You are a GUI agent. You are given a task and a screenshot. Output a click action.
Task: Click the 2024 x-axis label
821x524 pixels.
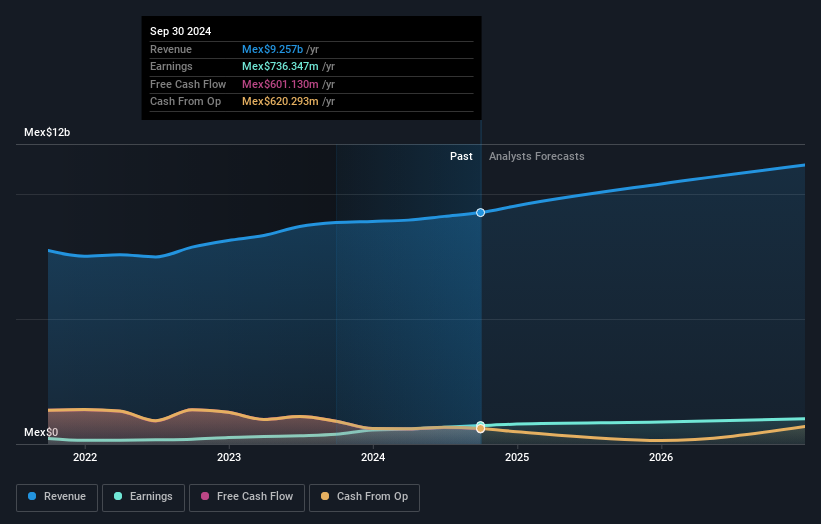pos(373,458)
